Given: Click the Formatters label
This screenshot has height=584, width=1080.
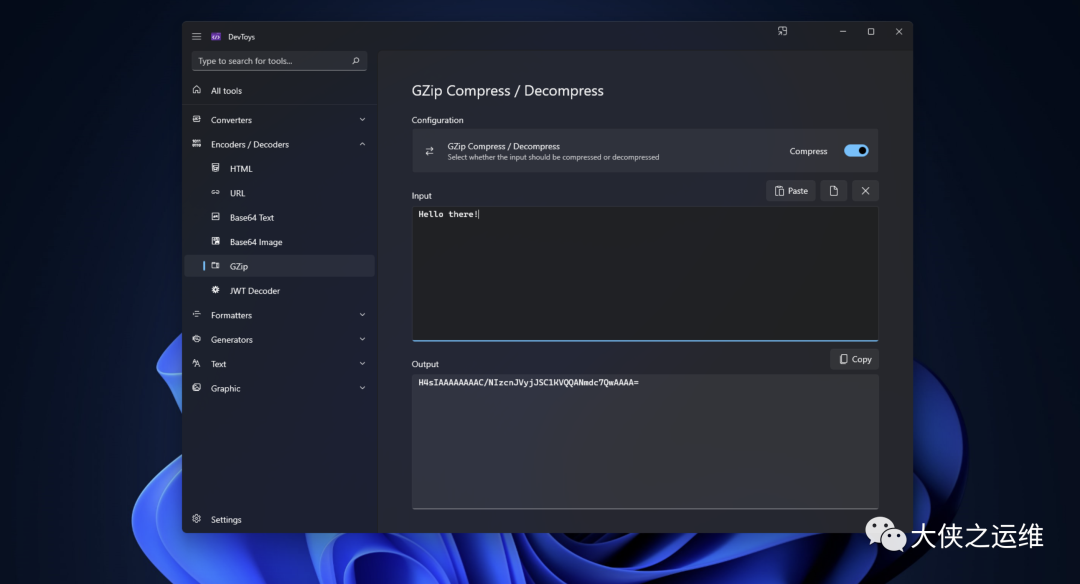Looking at the screenshot, I should point(231,315).
